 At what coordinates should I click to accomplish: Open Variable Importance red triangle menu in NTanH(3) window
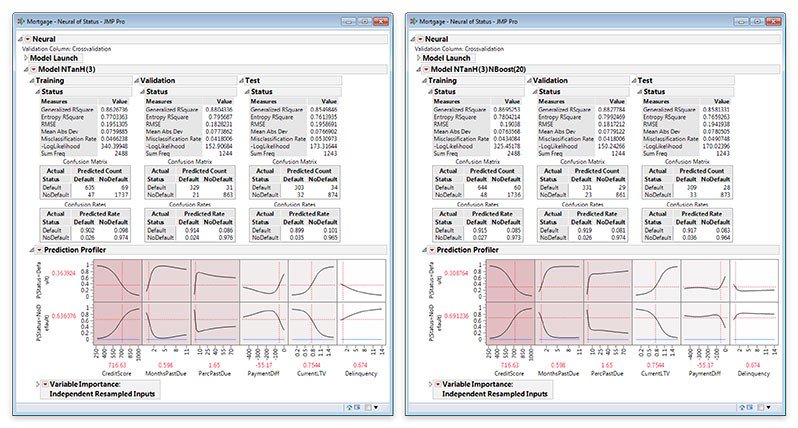point(45,384)
